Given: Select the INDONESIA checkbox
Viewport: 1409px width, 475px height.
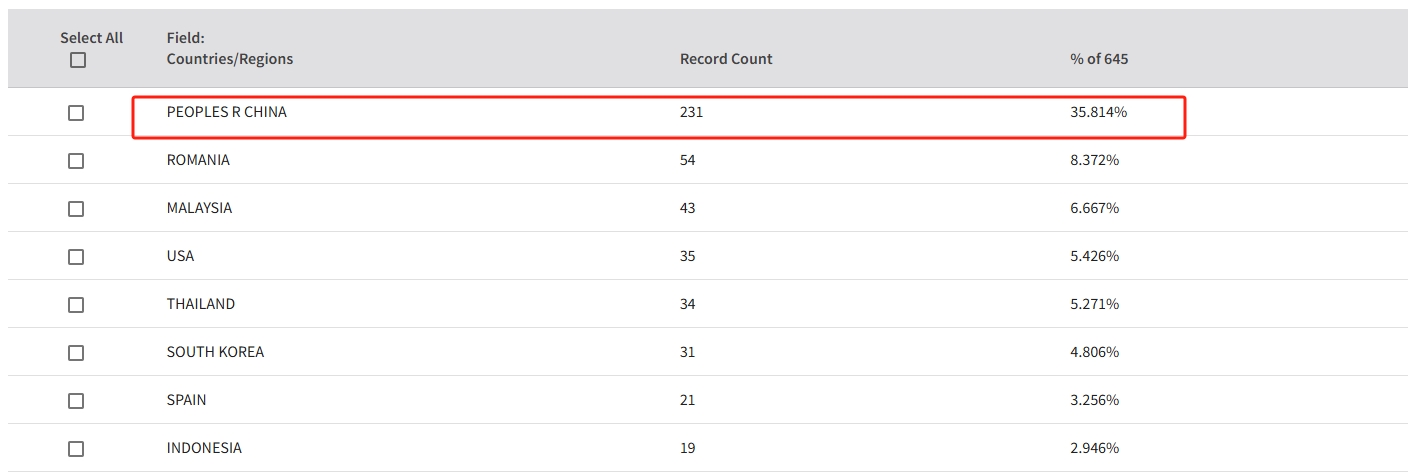Looking at the screenshot, I should pos(76,449).
